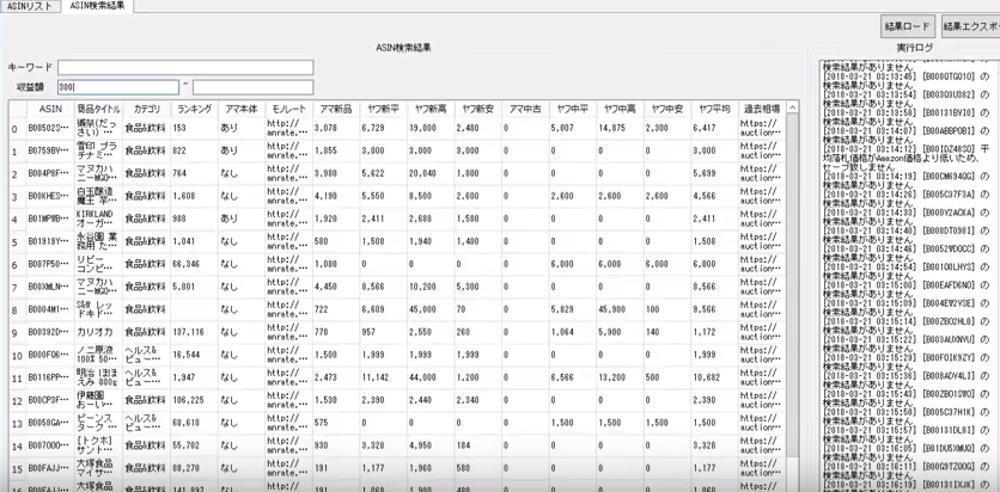
Task: Click the 過去相場 column header
Action: [x=763, y=108]
